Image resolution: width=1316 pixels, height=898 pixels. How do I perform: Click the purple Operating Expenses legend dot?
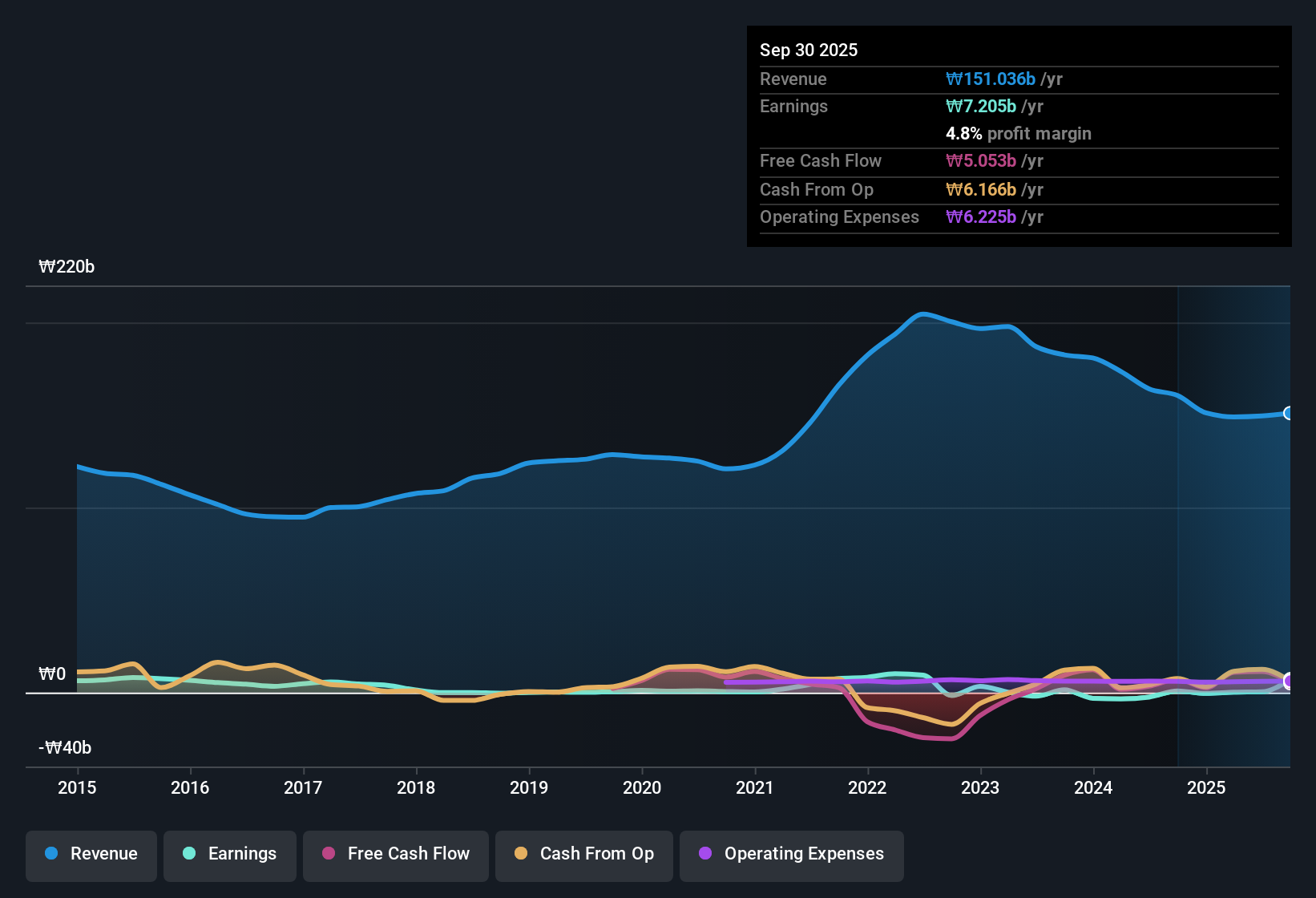pos(705,854)
